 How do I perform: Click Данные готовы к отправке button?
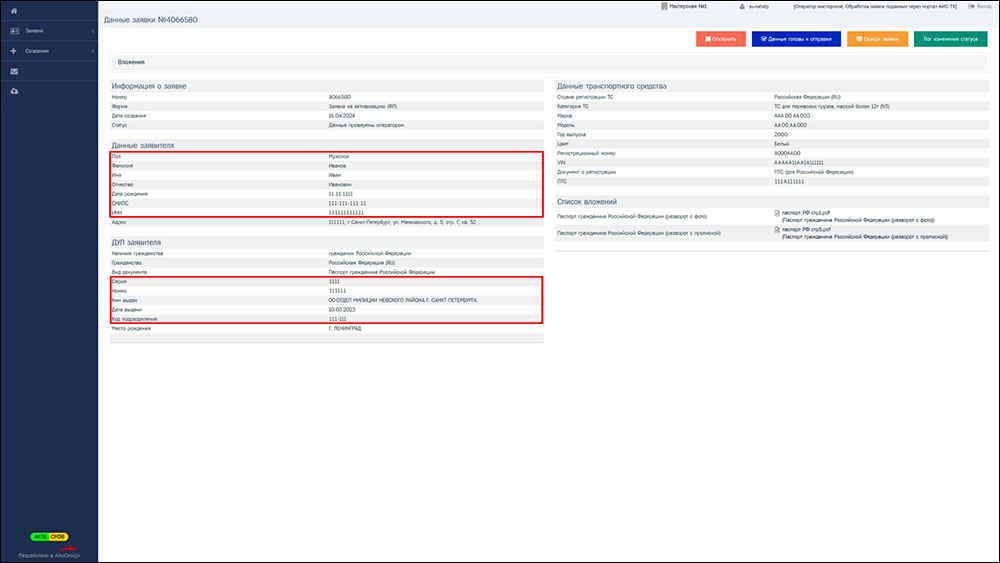tap(795, 39)
